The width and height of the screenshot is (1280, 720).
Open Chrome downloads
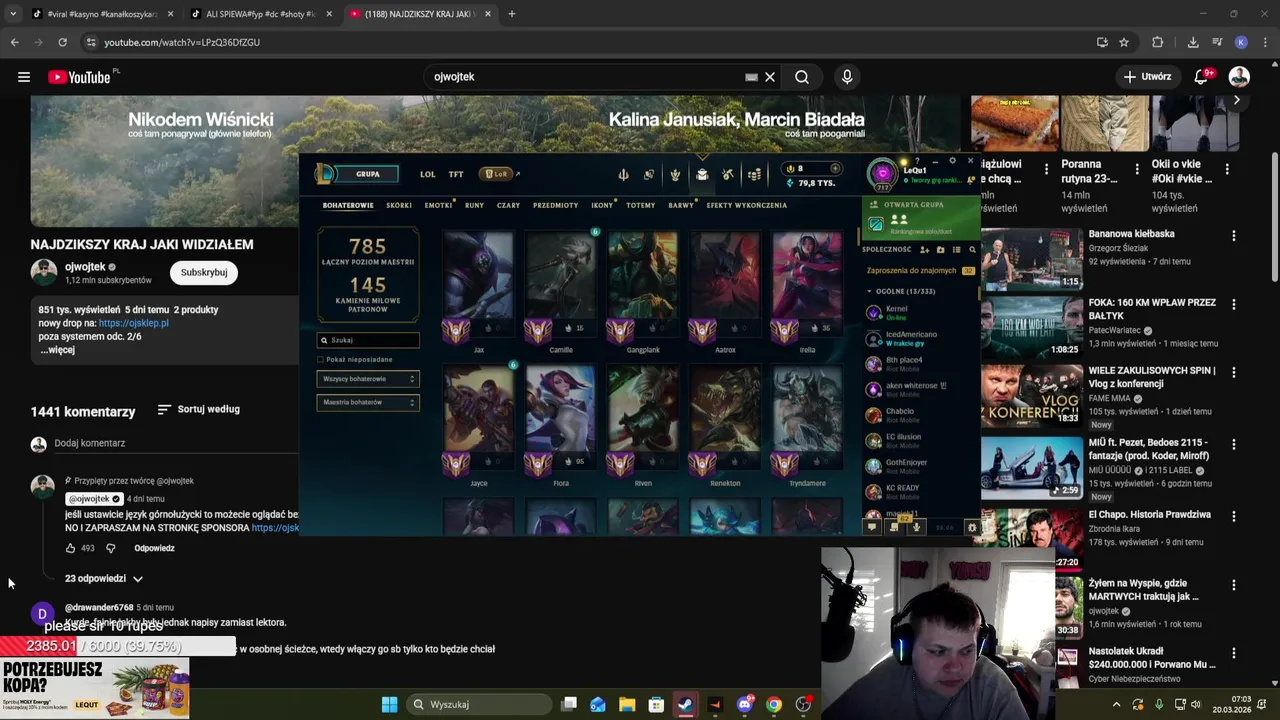(1193, 42)
